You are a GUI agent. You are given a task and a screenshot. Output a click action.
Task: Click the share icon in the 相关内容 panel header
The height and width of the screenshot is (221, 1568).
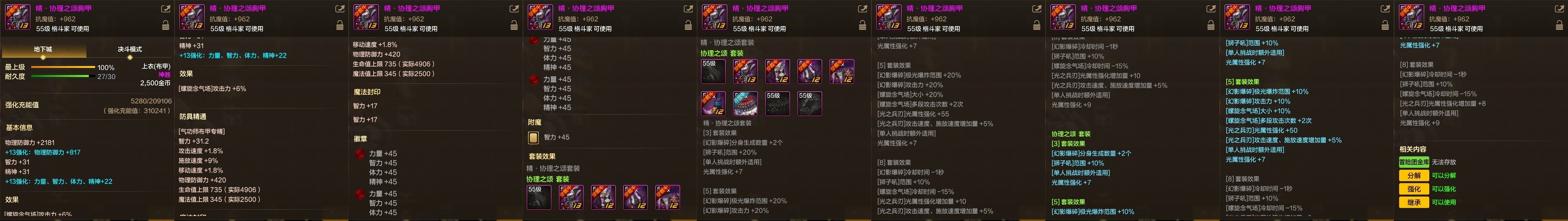coord(1560,9)
